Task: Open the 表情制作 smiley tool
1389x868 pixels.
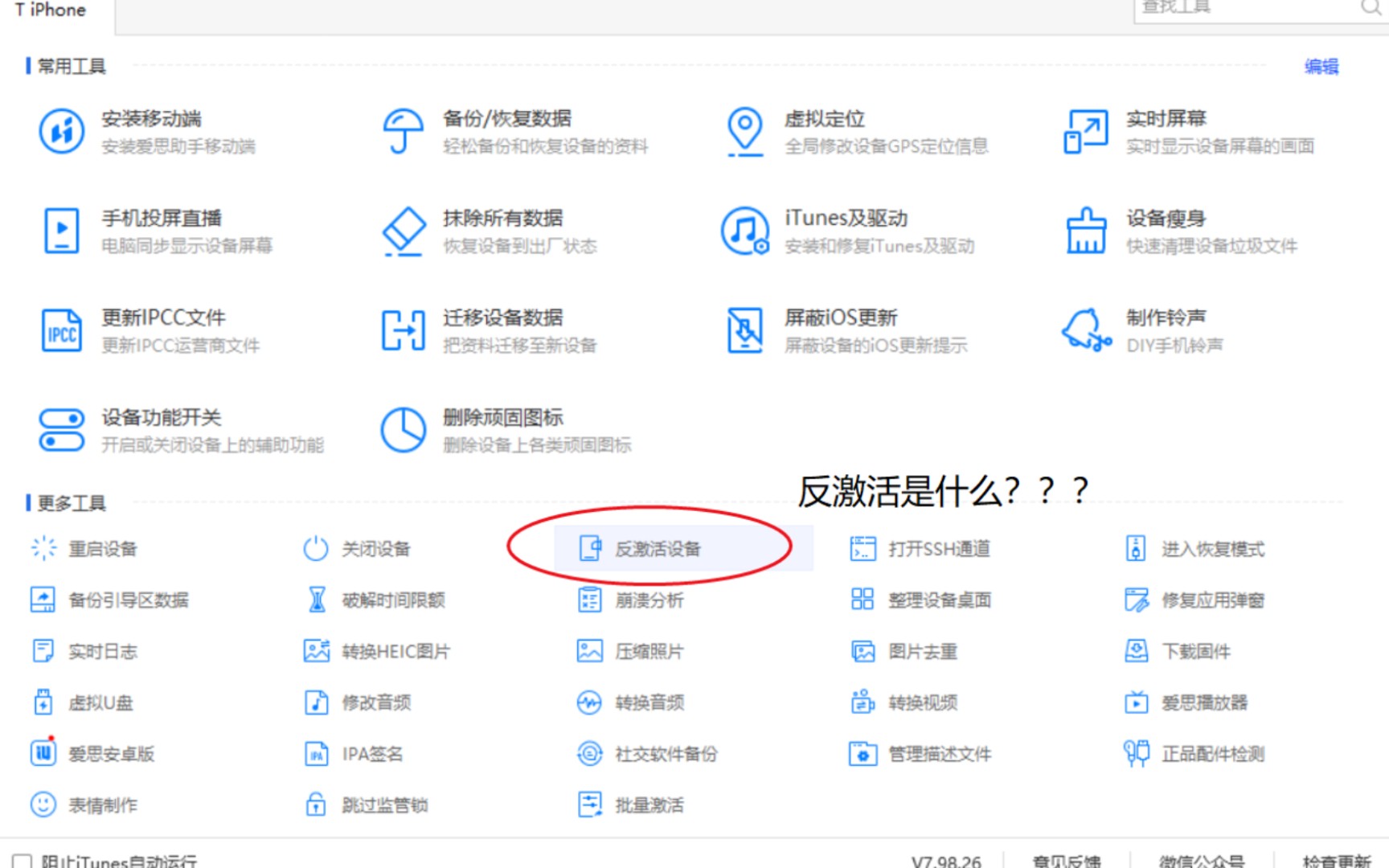Action: [x=84, y=805]
